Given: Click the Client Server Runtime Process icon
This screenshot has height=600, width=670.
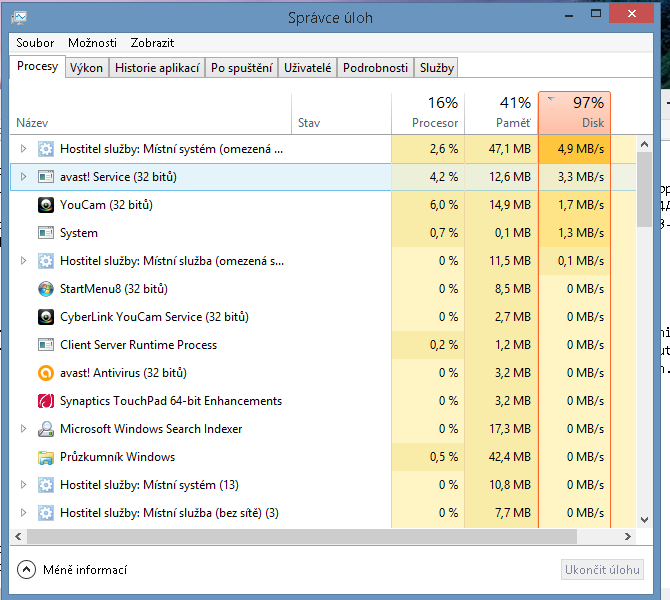Looking at the screenshot, I should coord(45,345).
